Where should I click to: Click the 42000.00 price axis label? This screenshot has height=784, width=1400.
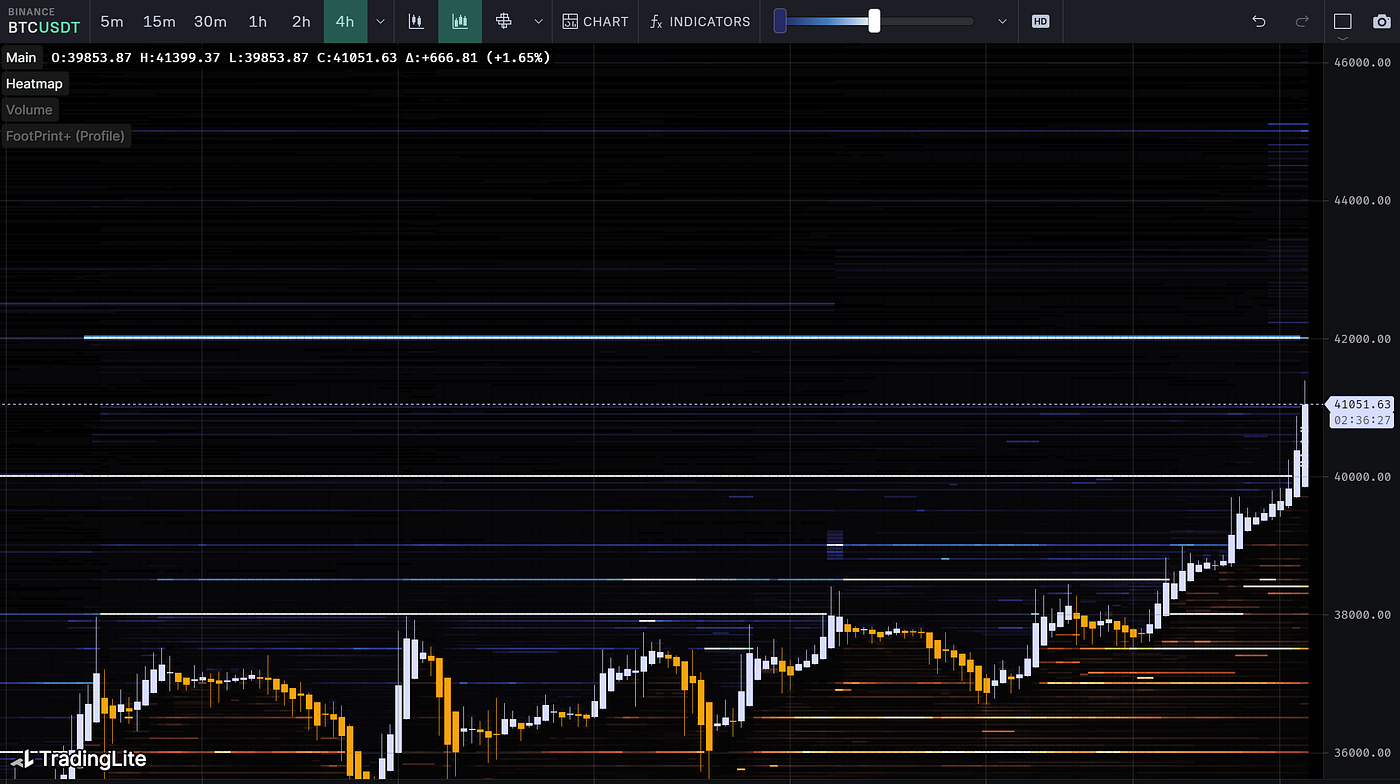pos(1362,338)
